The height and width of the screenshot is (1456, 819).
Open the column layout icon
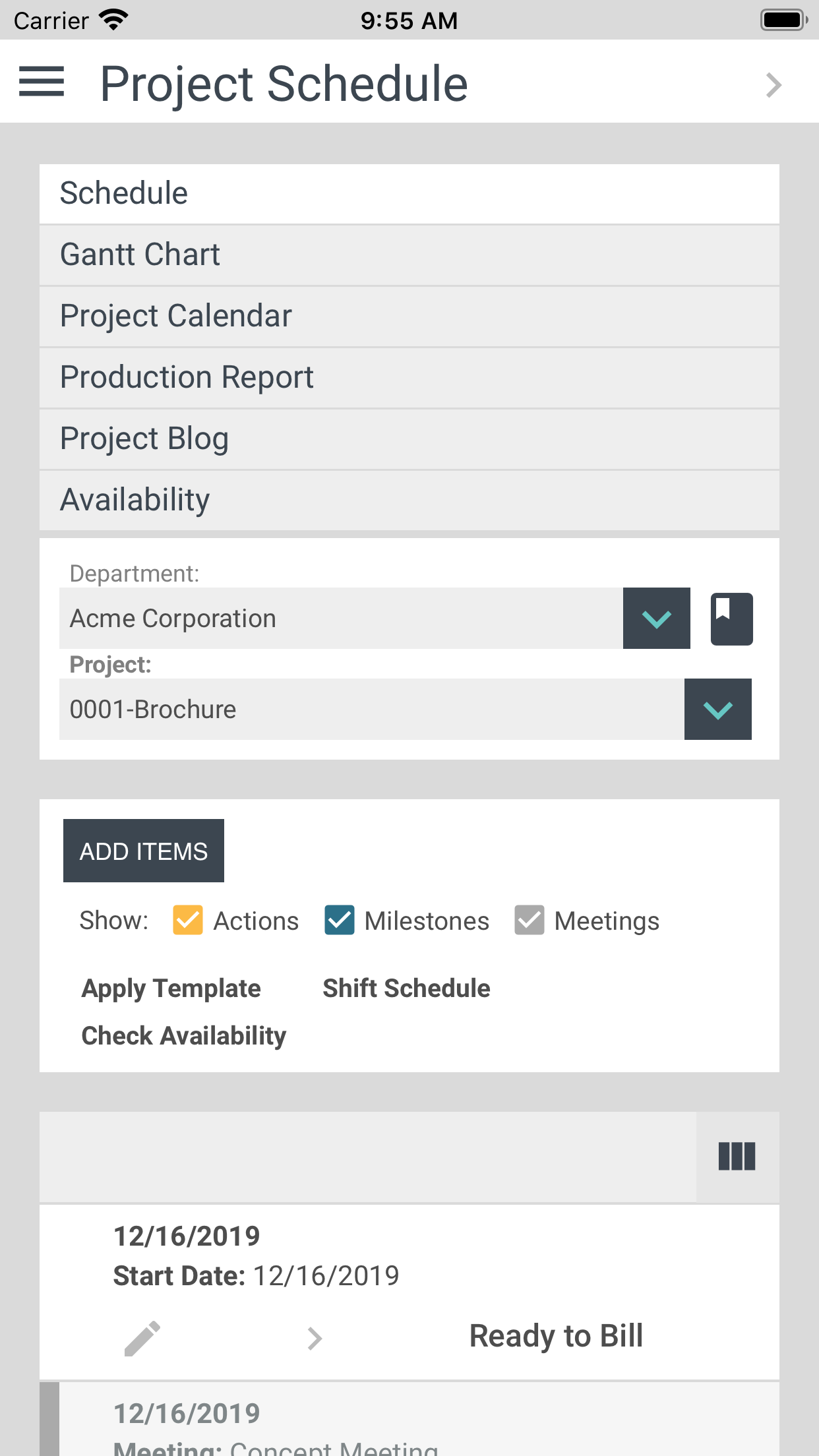coord(737,1156)
